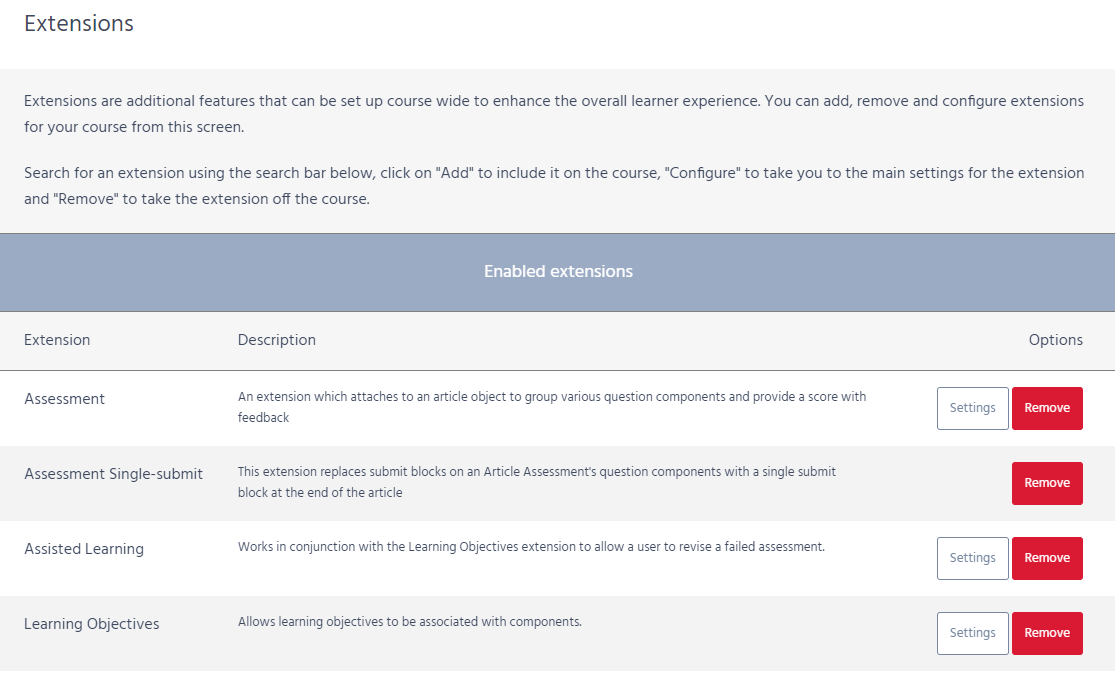Click the Description column header
1115x673 pixels.
tap(277, 340)
